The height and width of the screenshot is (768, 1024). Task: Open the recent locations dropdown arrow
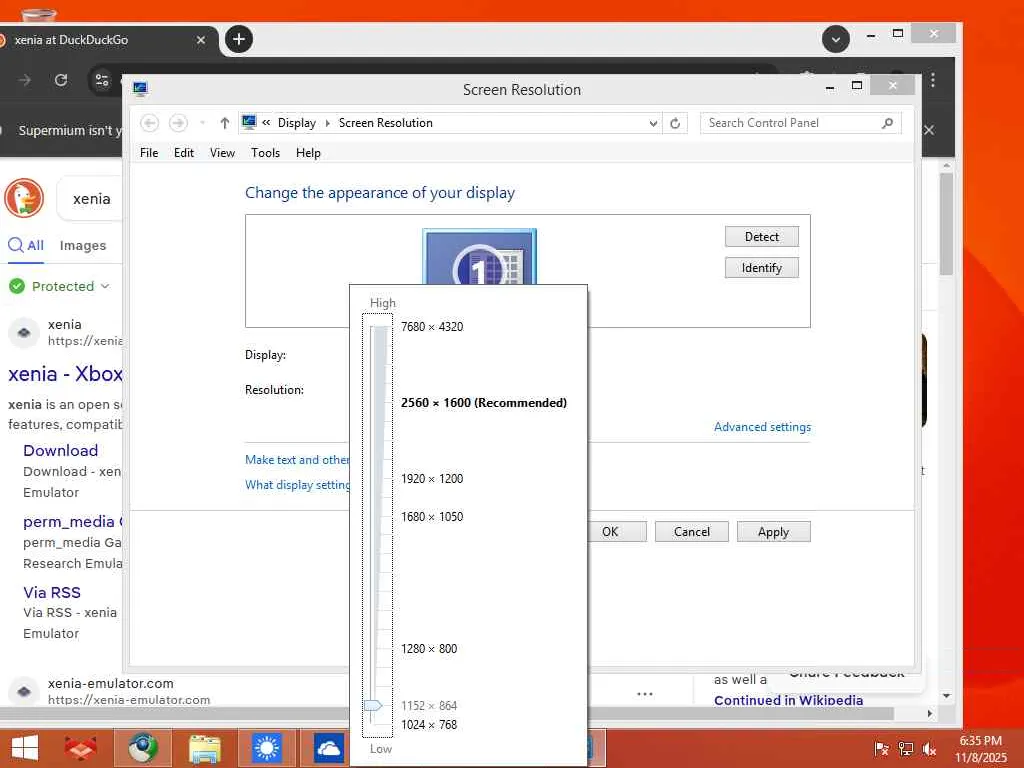(202, 123)
